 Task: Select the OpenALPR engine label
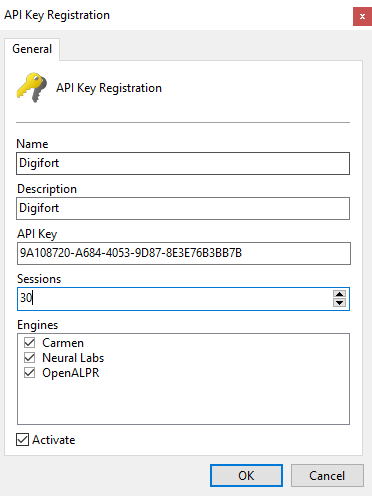tap(71, 373)
